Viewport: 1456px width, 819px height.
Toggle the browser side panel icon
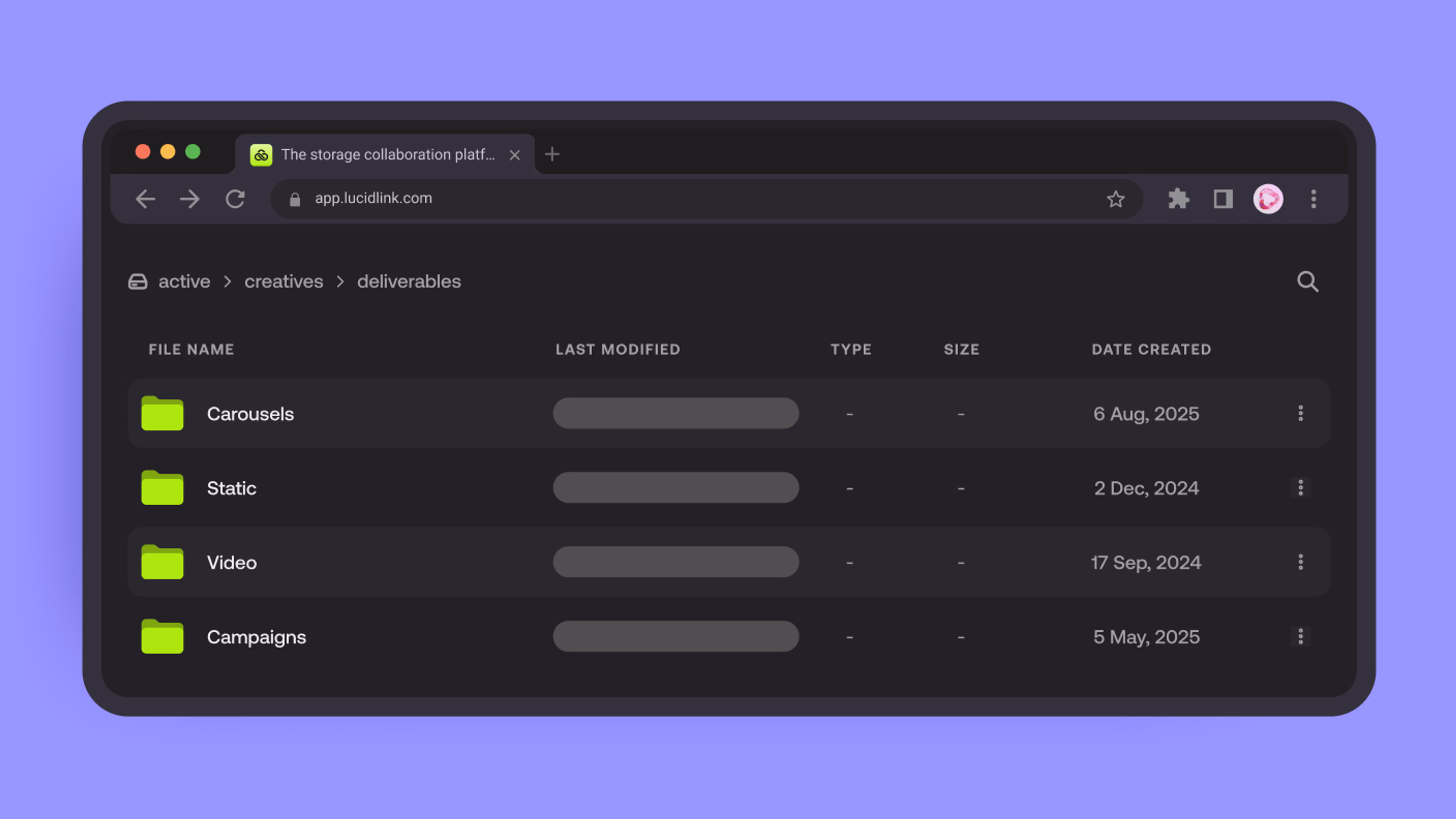(x=1223, y=199)
